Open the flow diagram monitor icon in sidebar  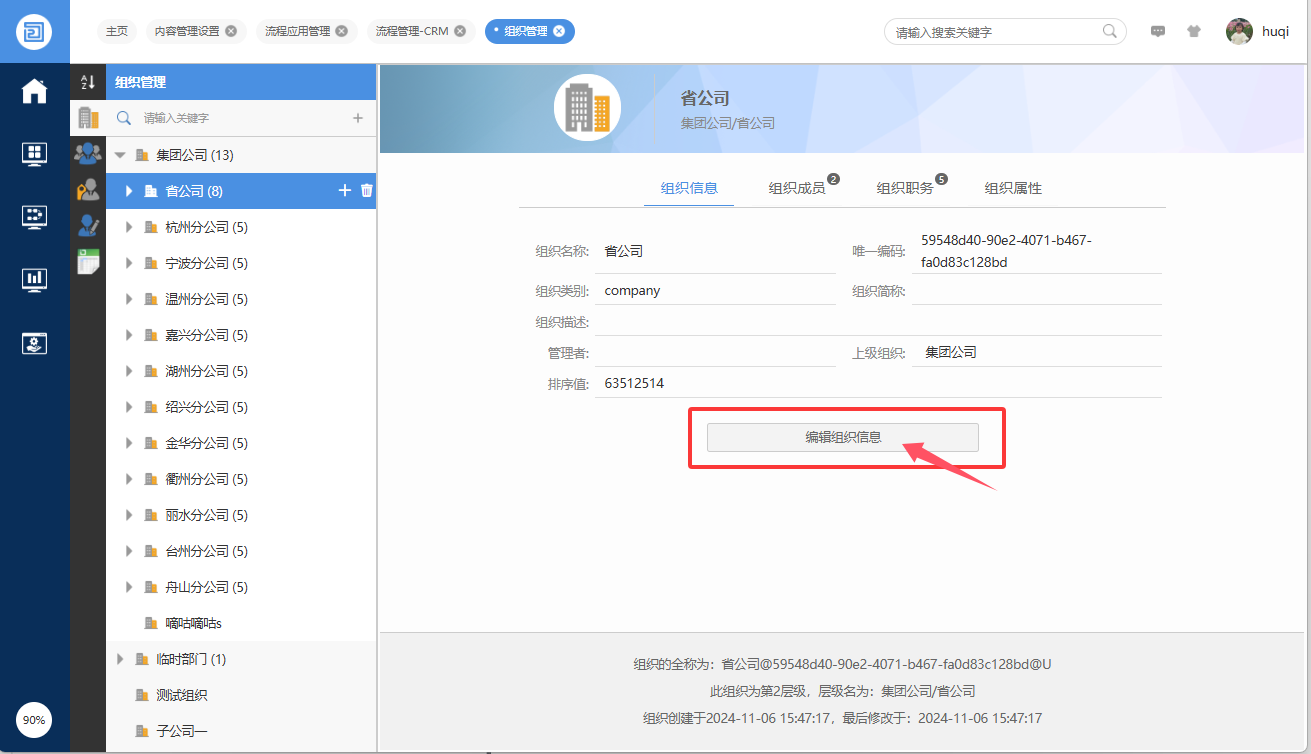pos(34,217)
